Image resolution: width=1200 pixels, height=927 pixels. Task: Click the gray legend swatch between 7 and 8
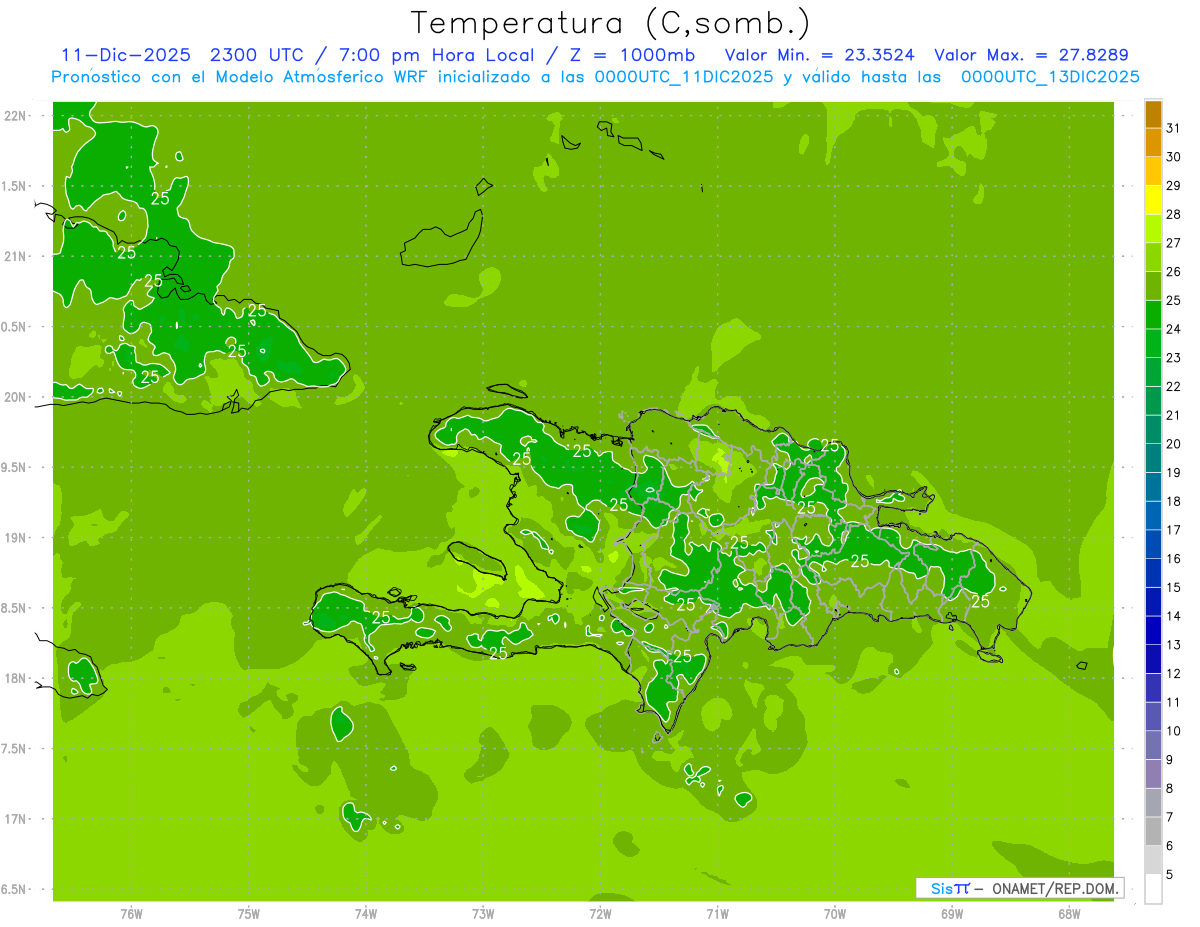coord(1153,802)
